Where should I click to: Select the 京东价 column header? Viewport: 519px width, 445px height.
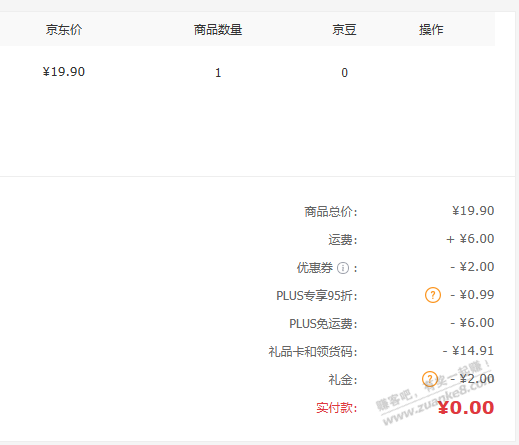click(64, 30)
